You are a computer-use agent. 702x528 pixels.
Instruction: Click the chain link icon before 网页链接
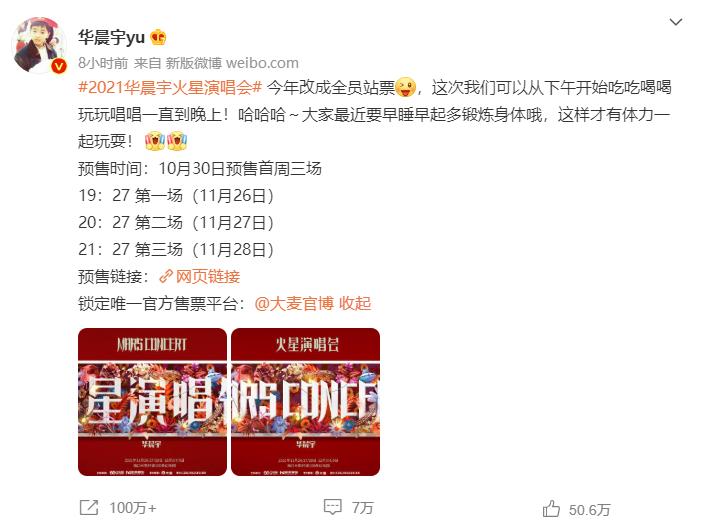[166, 276]
